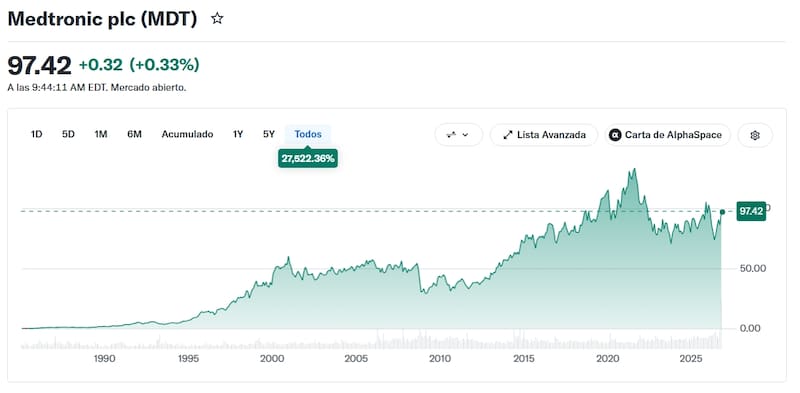
Task: Click the expand arrows icon on Lista Avanzada
Action: point(507,135)
